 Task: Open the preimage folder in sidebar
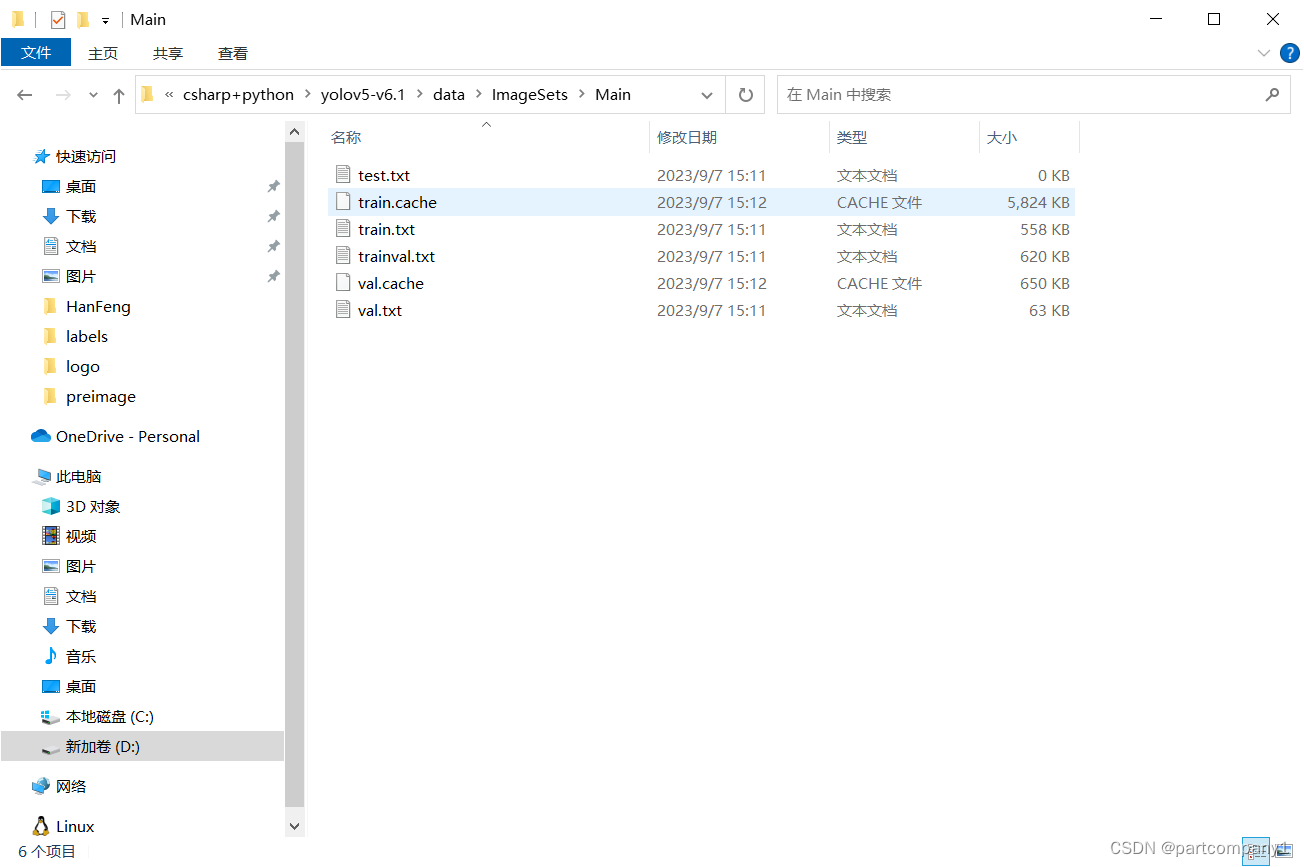point(101,396)
